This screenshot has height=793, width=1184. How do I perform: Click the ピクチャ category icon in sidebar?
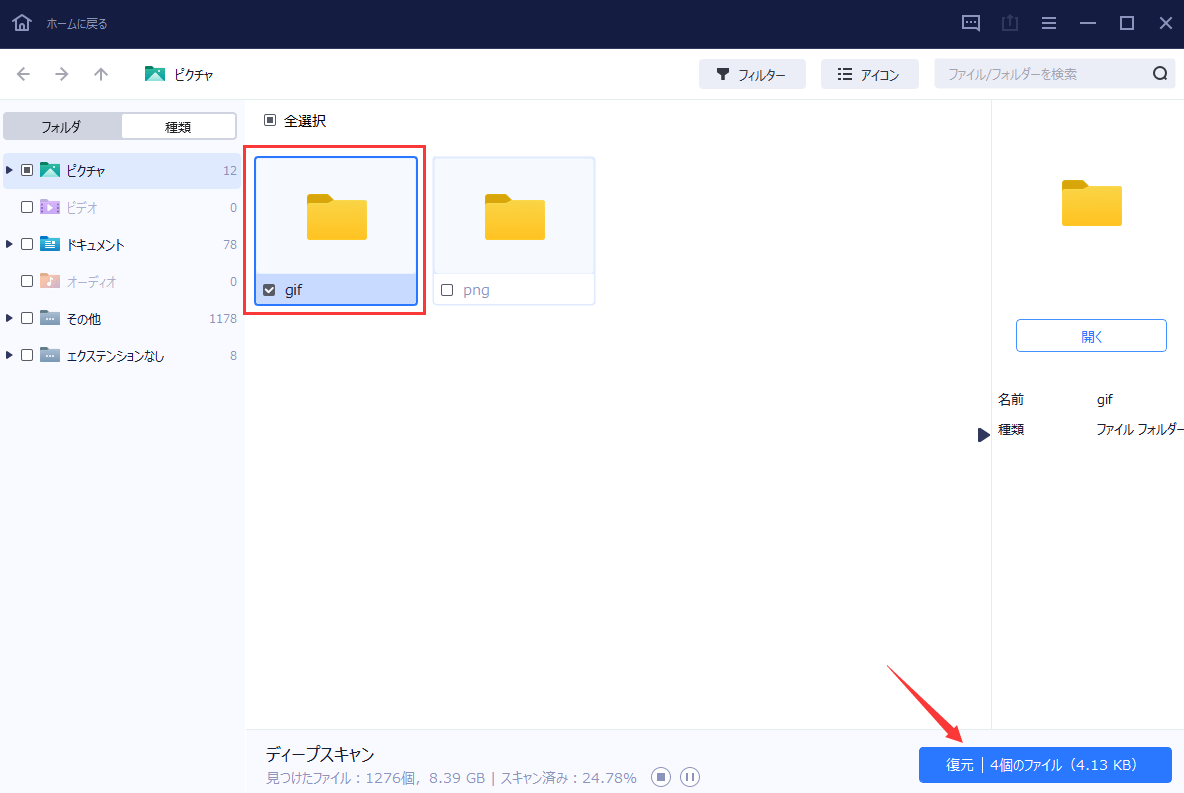50,170
